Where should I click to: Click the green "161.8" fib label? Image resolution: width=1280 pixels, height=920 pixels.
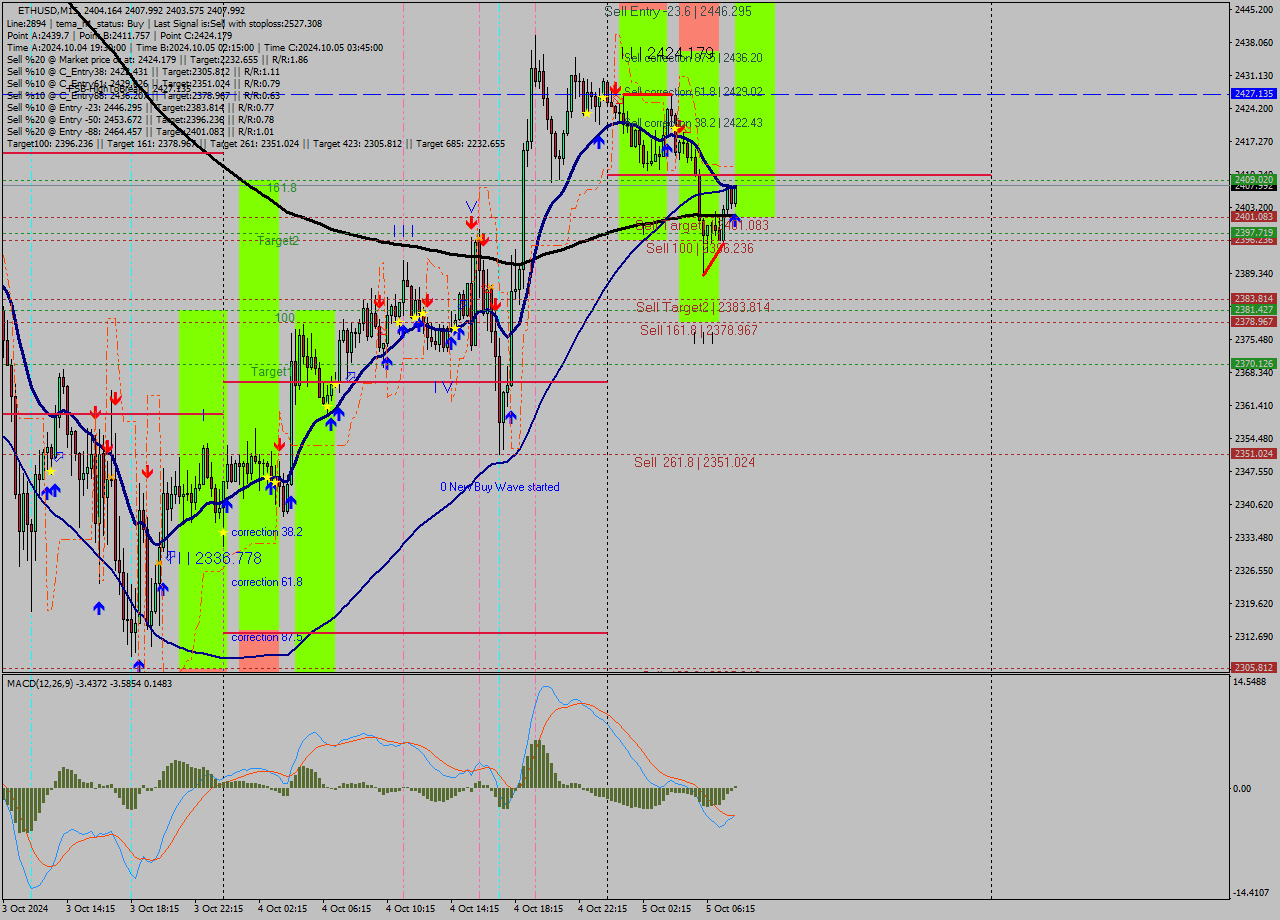coord(282,188)
